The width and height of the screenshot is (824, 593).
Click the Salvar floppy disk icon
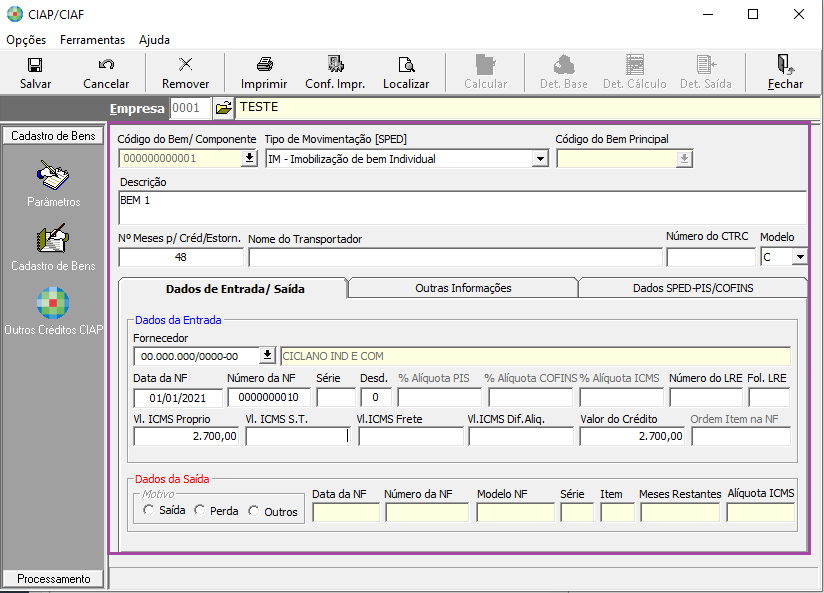[35, 65]
